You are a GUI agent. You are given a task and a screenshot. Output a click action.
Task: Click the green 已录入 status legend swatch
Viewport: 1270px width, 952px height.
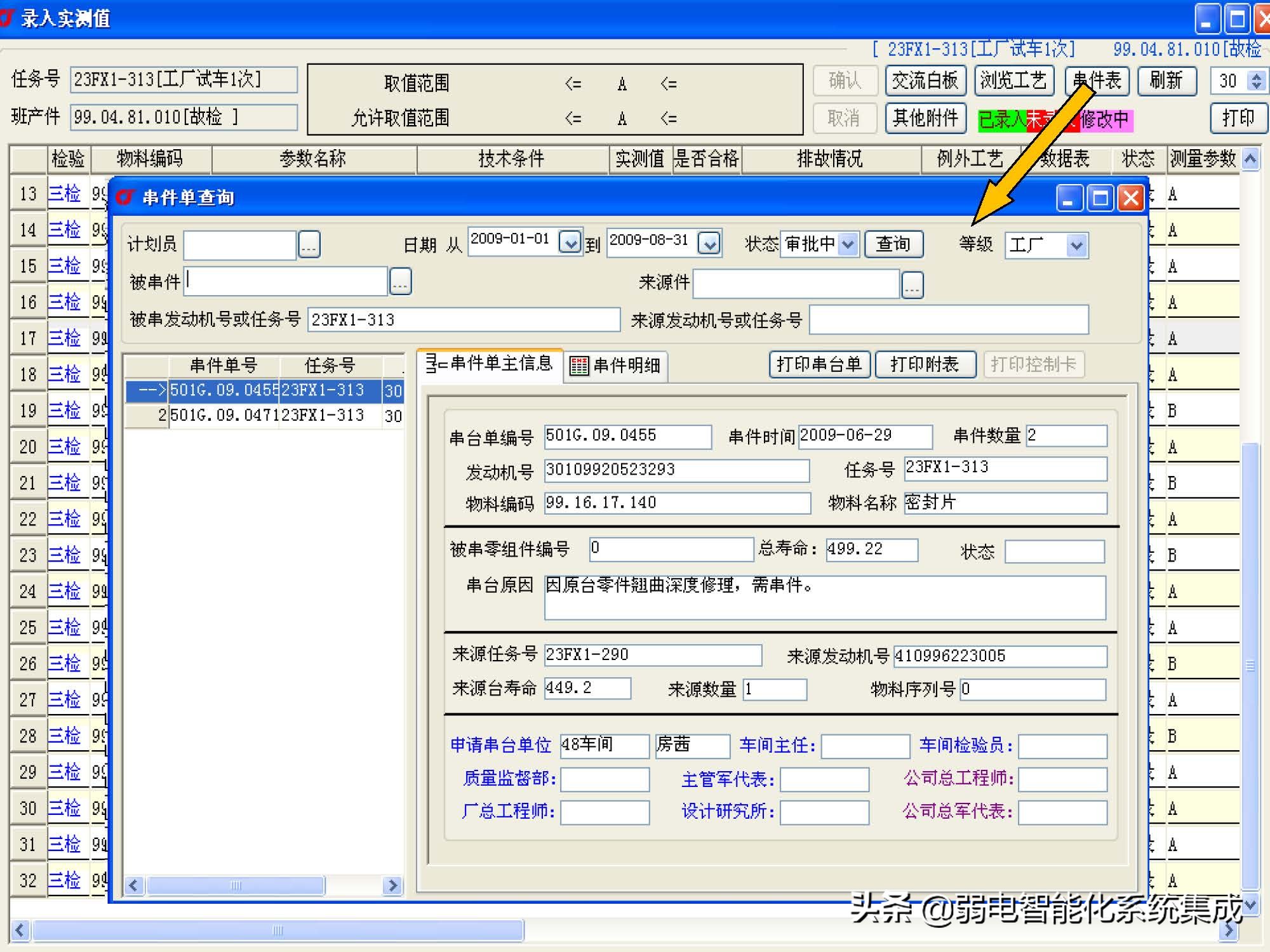point(1001,119)
